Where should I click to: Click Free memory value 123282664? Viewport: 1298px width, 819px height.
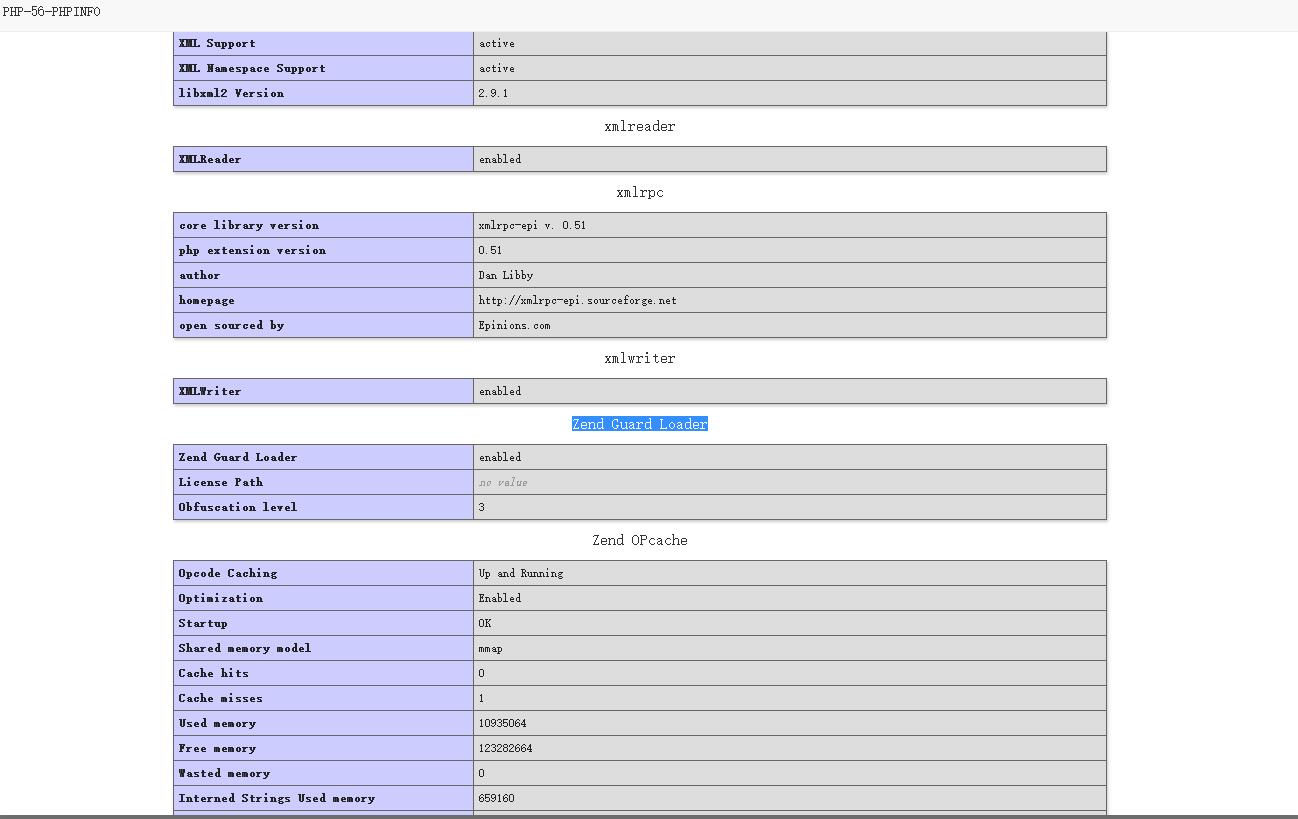click(x=506, y=748)
